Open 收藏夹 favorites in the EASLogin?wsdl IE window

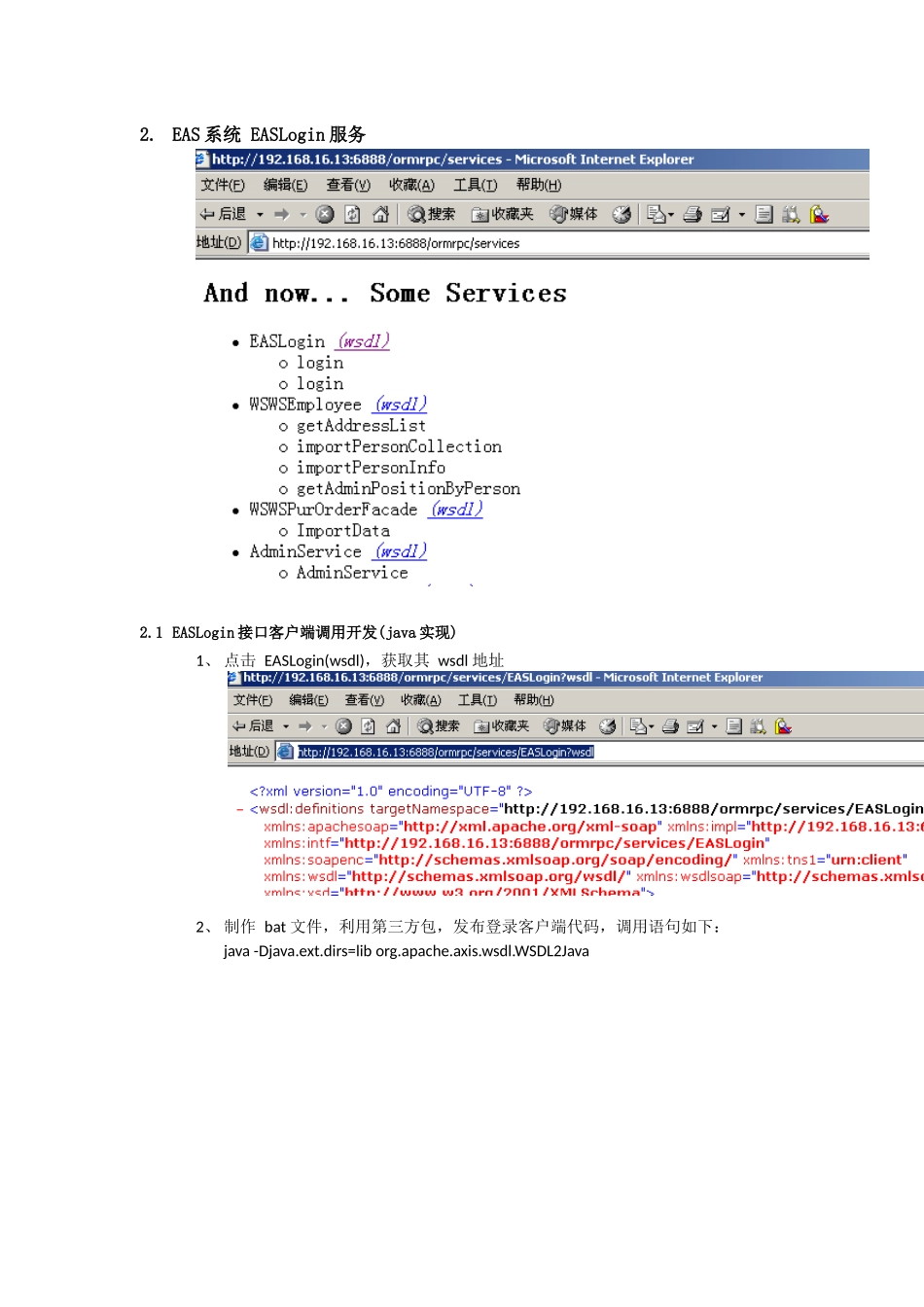tap(502, 725)
